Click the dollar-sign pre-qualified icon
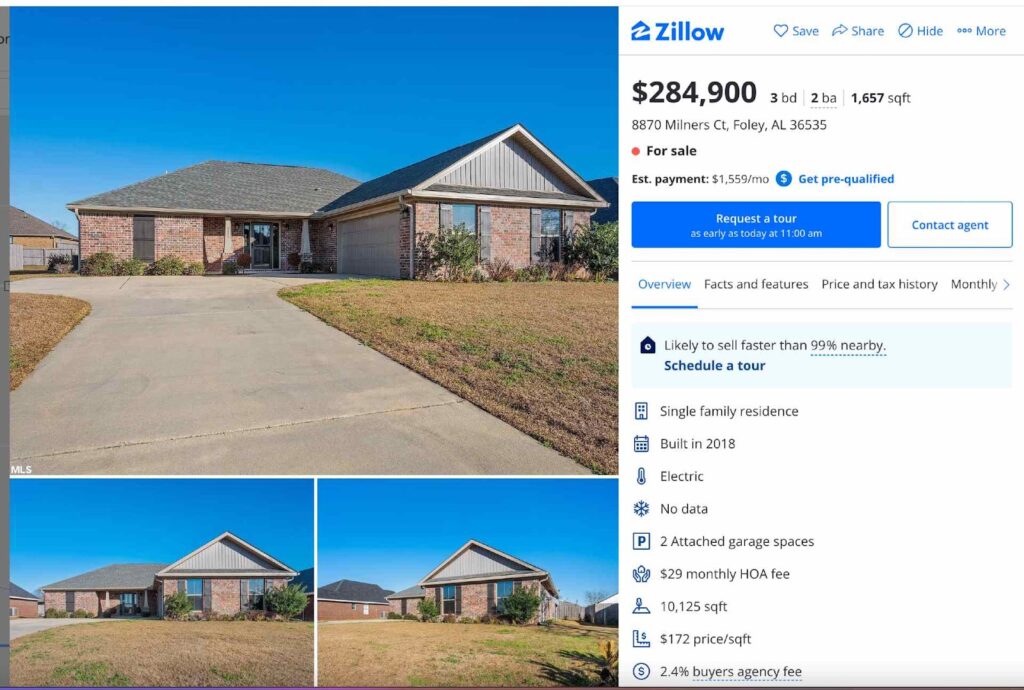Image resolution: width=1024 pixels, height=690 pixels. click(784, 179)
